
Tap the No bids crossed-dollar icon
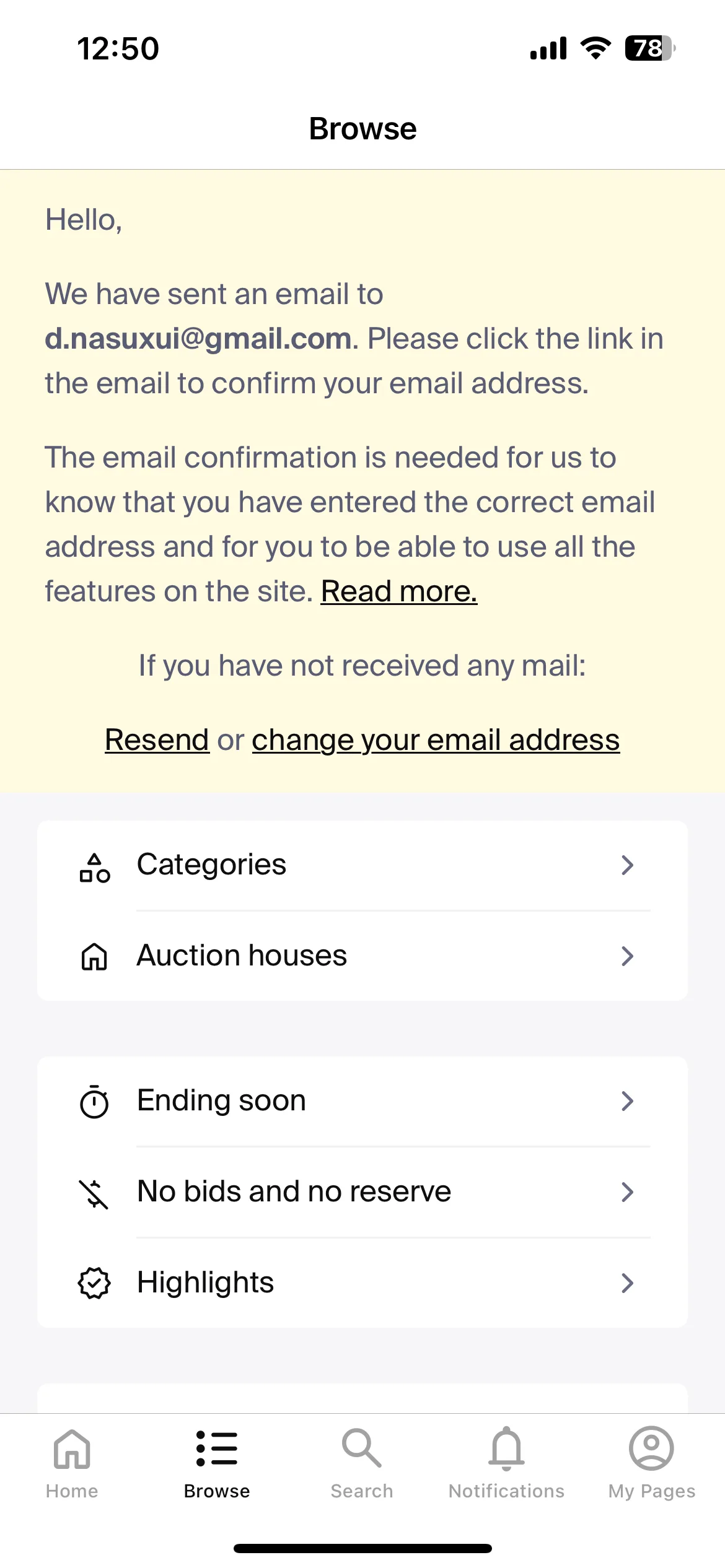(x=94, y=1193)
